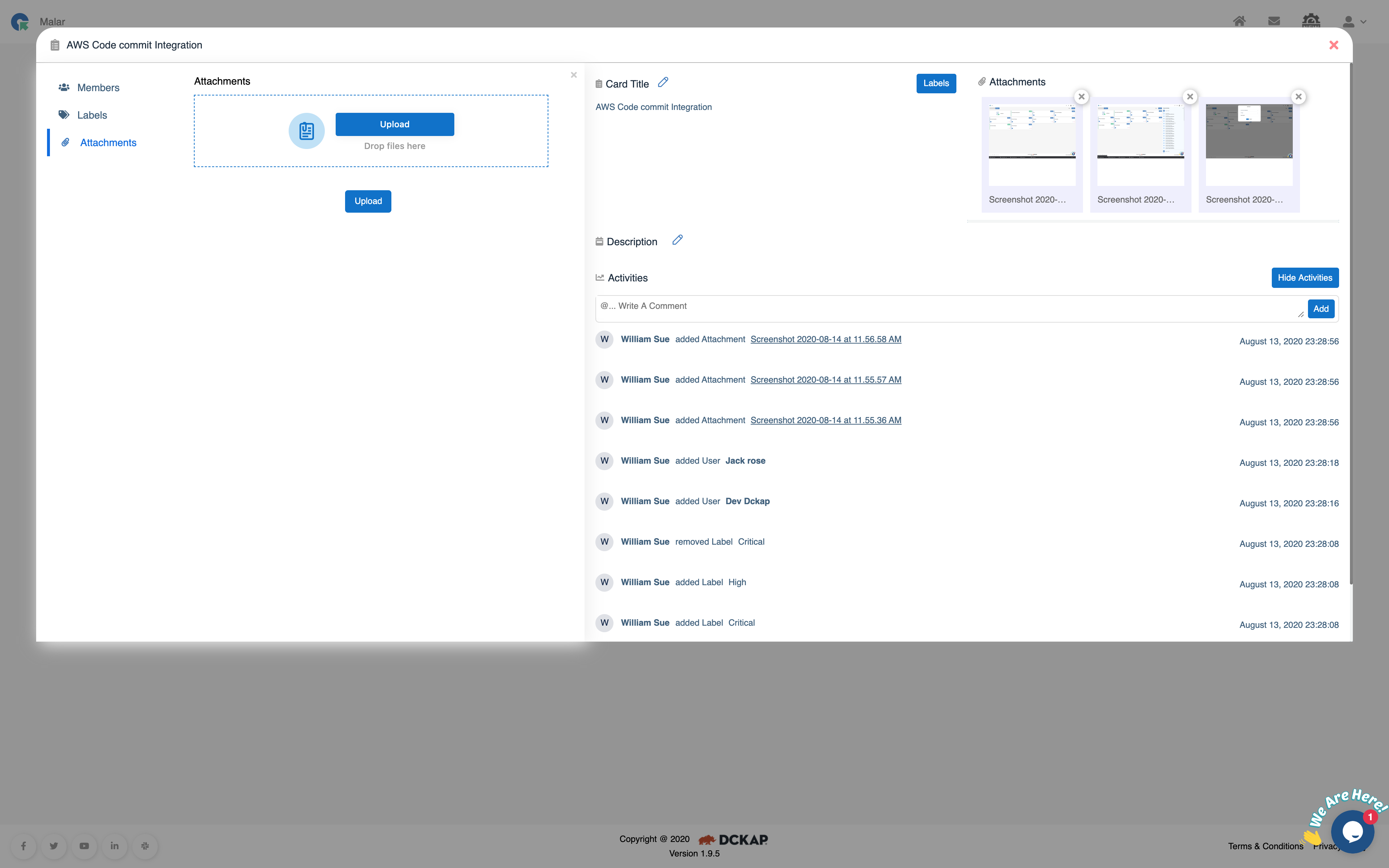Viewport: 1389px width, 868px height.
Task: Open second screenshot attachment thumbnail
Action: coord(1140,145)
